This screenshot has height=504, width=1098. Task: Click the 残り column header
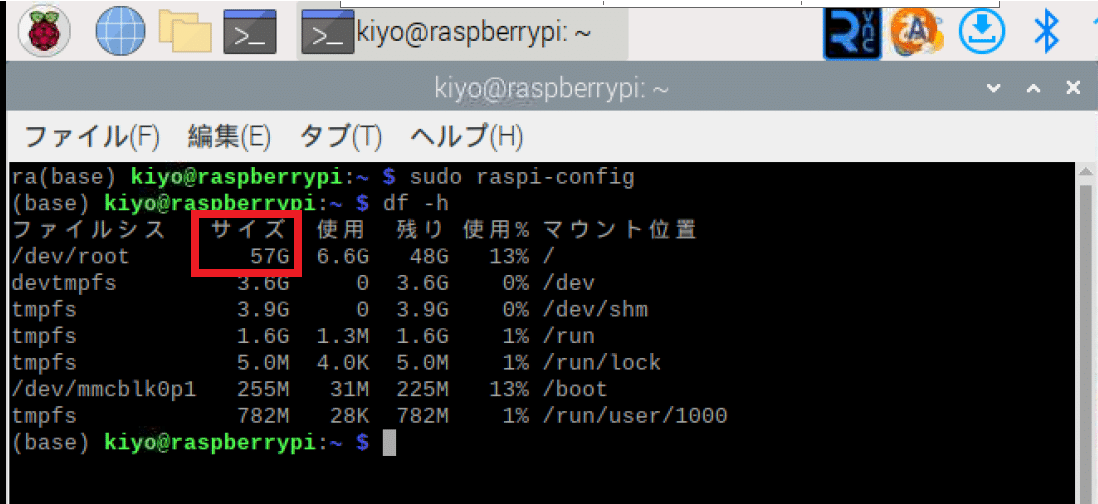422,230
